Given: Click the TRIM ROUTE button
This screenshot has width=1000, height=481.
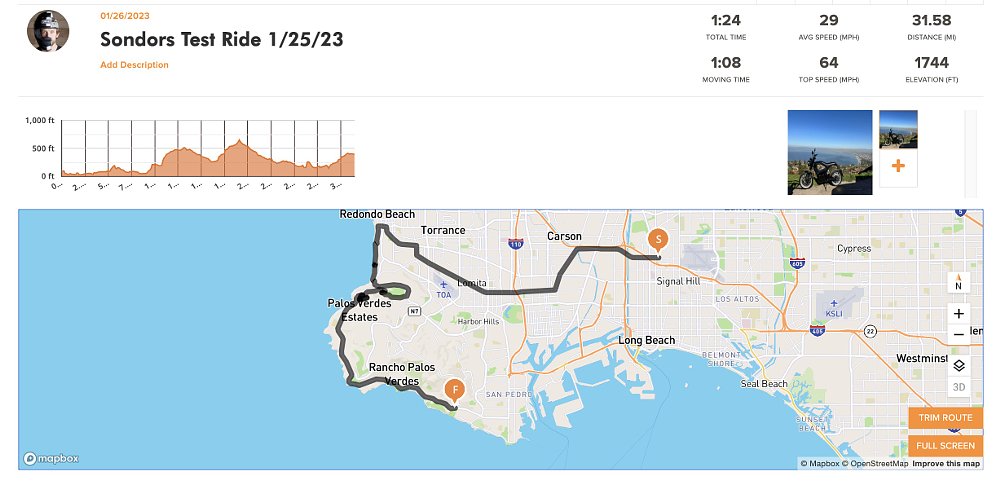Looking at the screenshot, I should 944,417.
